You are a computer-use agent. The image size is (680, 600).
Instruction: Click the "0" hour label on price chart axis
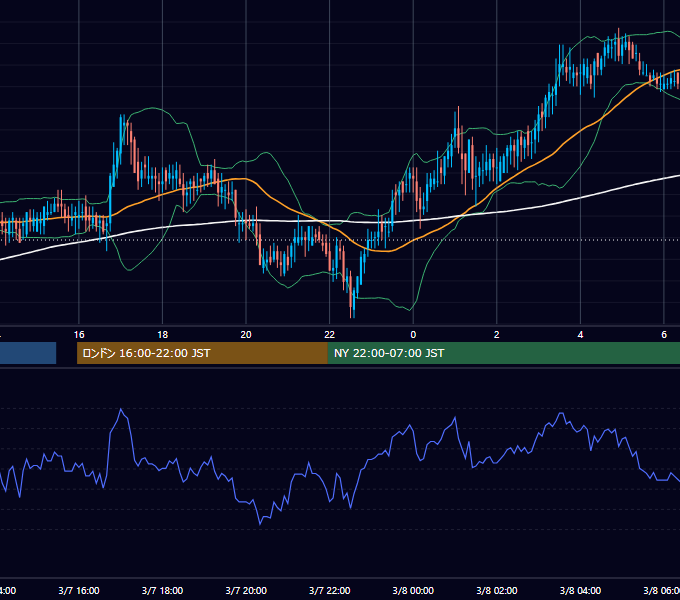[413, 334]
